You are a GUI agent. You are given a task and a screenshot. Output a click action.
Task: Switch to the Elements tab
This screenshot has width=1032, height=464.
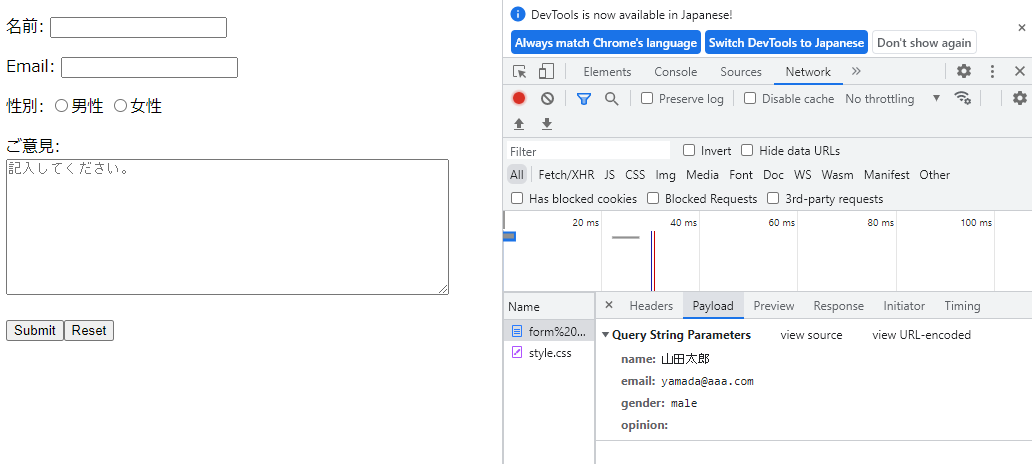[607, 72]
